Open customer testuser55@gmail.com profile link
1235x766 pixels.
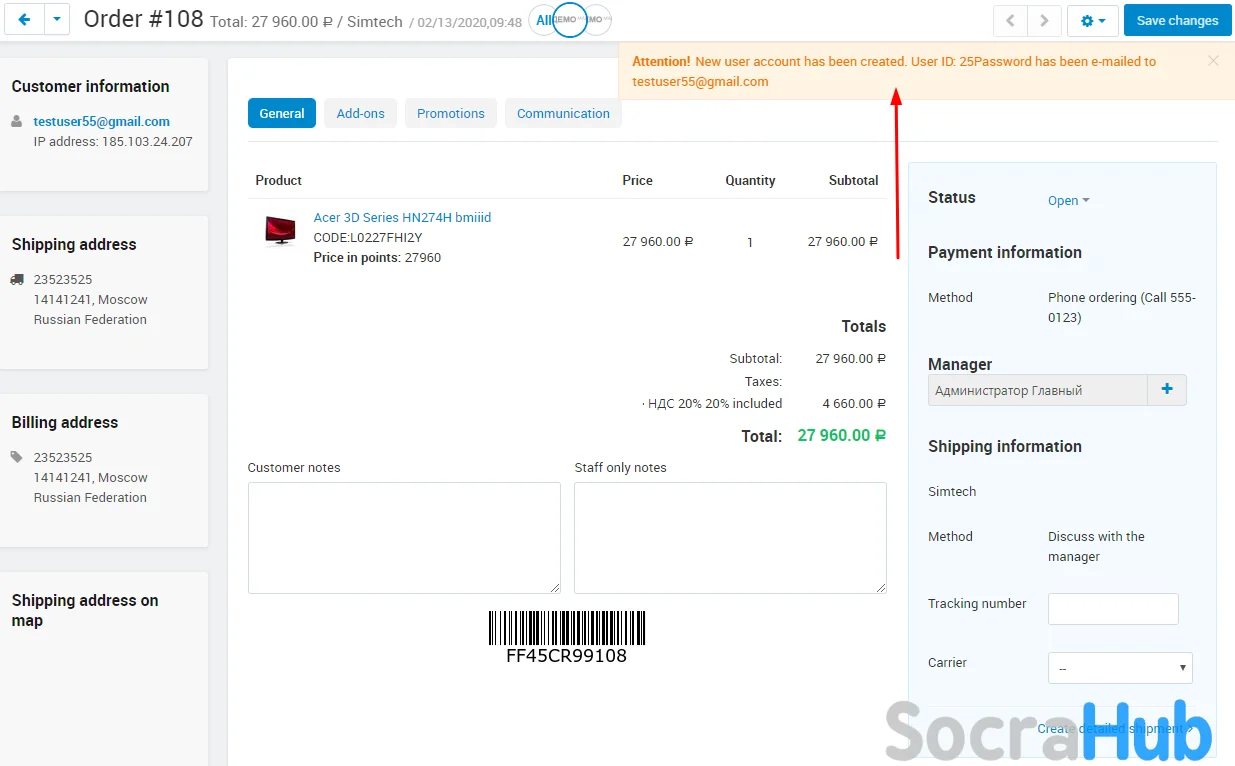[102, 122]
